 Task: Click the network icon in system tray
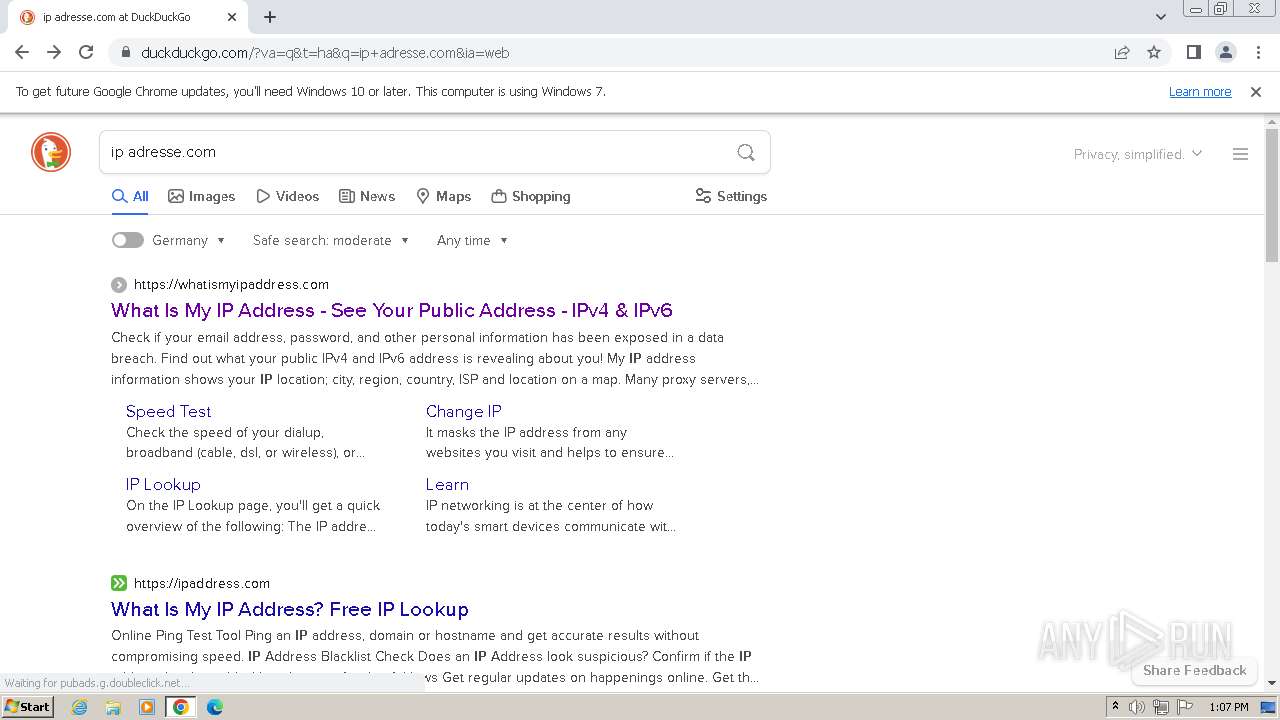click(x=1160, y=707)
